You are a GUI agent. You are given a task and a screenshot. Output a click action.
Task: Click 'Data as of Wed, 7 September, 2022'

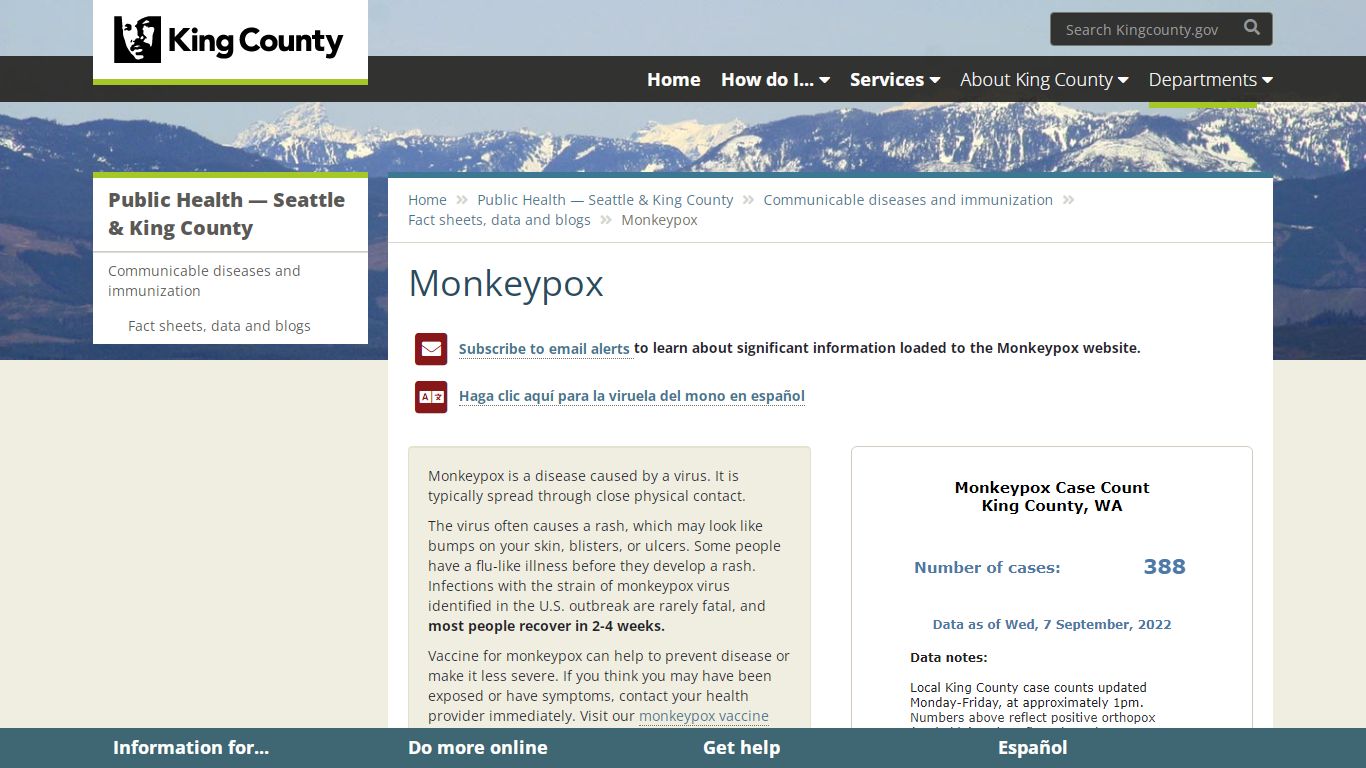1052,624
